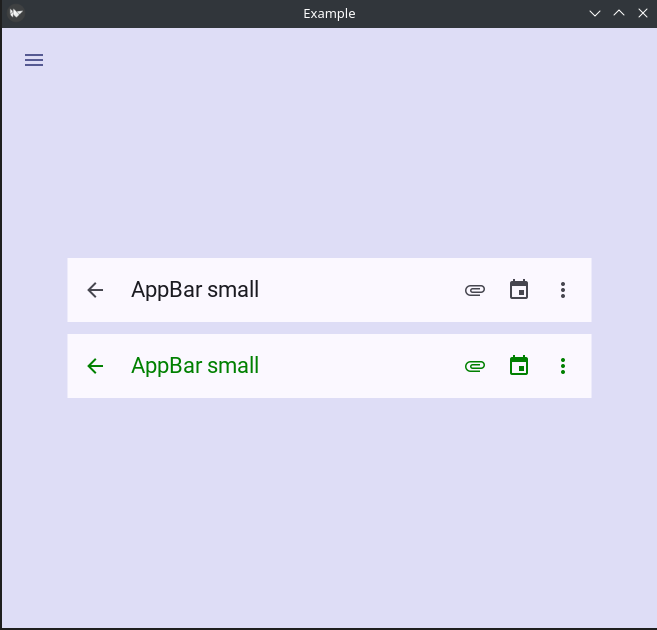This screenshot has height=630, width=657.
Task: Expand the green three-dot overflow menu
Action: point(563,366)
